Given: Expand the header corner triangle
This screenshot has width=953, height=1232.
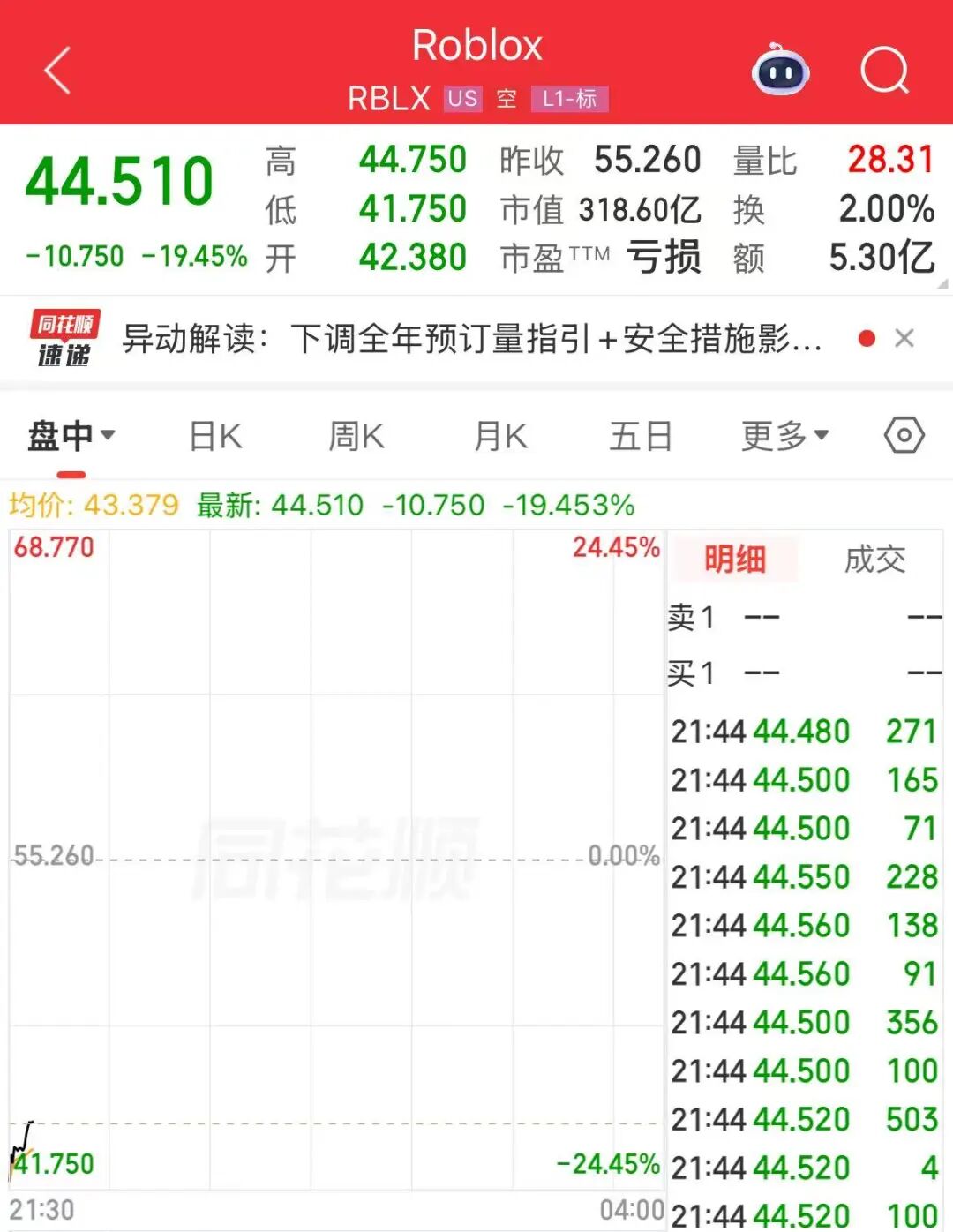Looking at the screenshot, I should coord(942,284).
